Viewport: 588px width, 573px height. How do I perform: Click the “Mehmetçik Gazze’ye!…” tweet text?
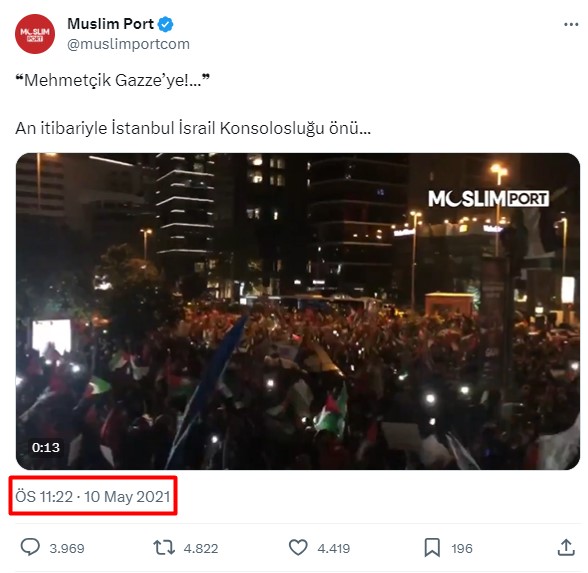(112, 80)
